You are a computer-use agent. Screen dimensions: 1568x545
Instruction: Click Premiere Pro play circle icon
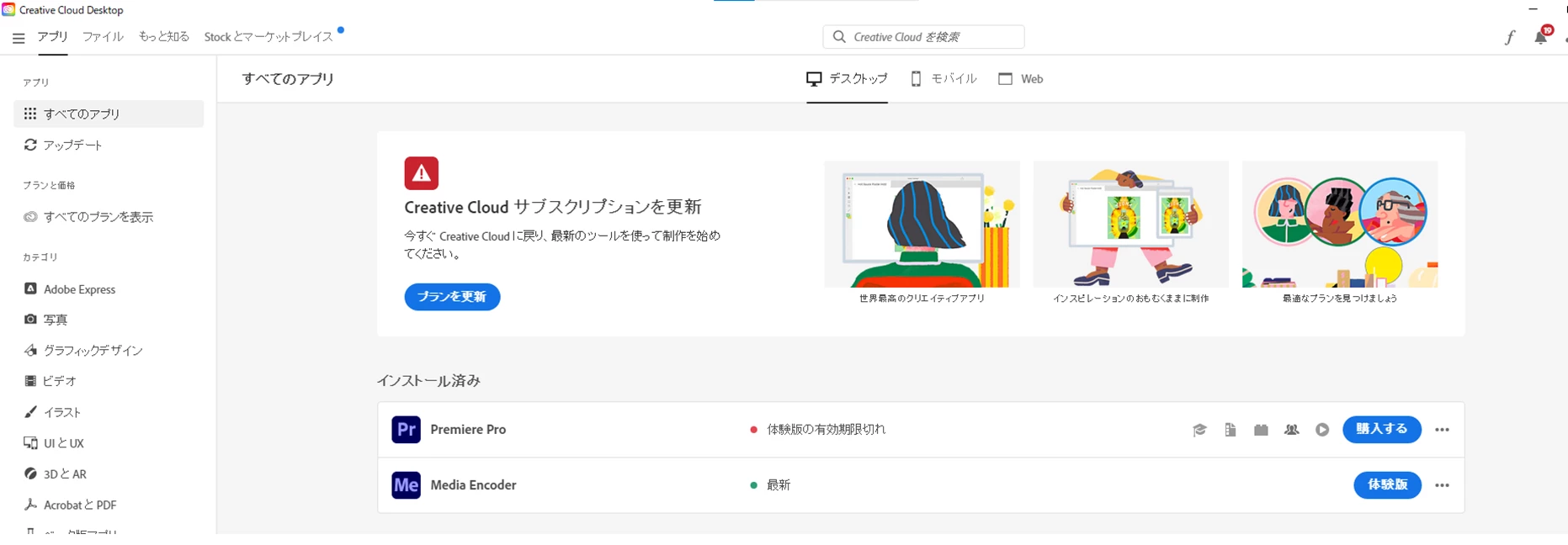[1322, 430]
